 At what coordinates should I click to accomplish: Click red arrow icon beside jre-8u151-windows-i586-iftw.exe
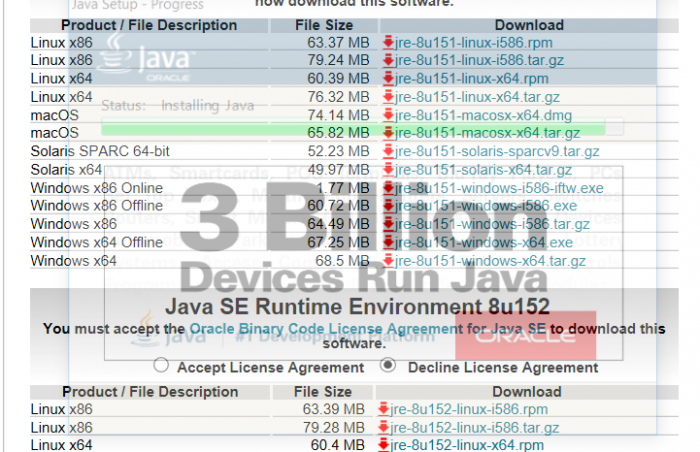pos(388,188)
